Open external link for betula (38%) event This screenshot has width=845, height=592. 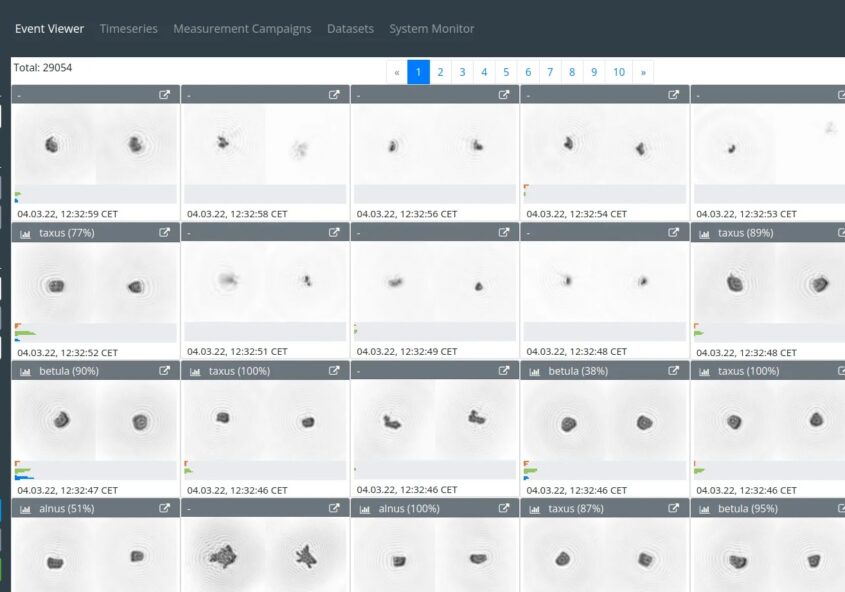click(x=674, y=371)
